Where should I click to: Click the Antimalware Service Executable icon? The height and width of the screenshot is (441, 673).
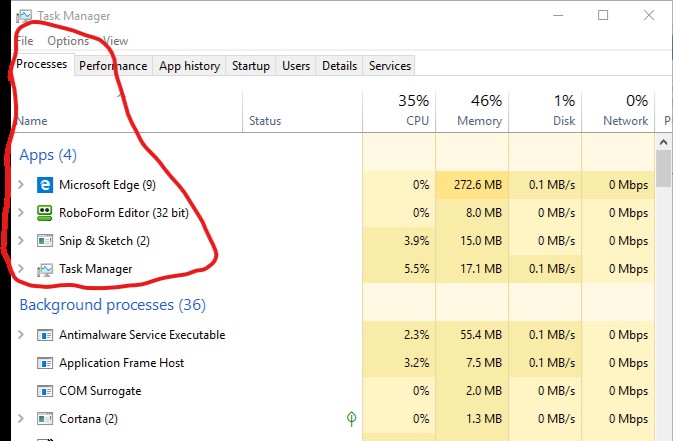(45, 335)
